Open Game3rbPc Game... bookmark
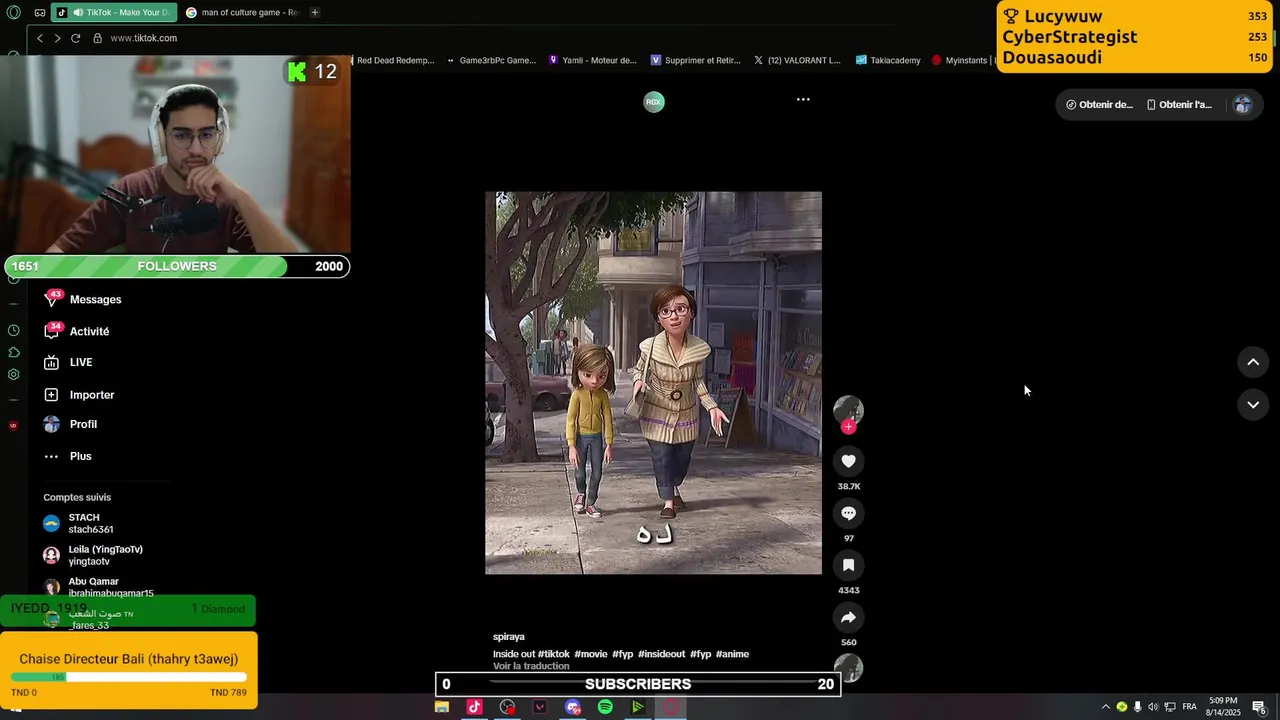This screenshot has height=720, width=1280. [491, 60]
